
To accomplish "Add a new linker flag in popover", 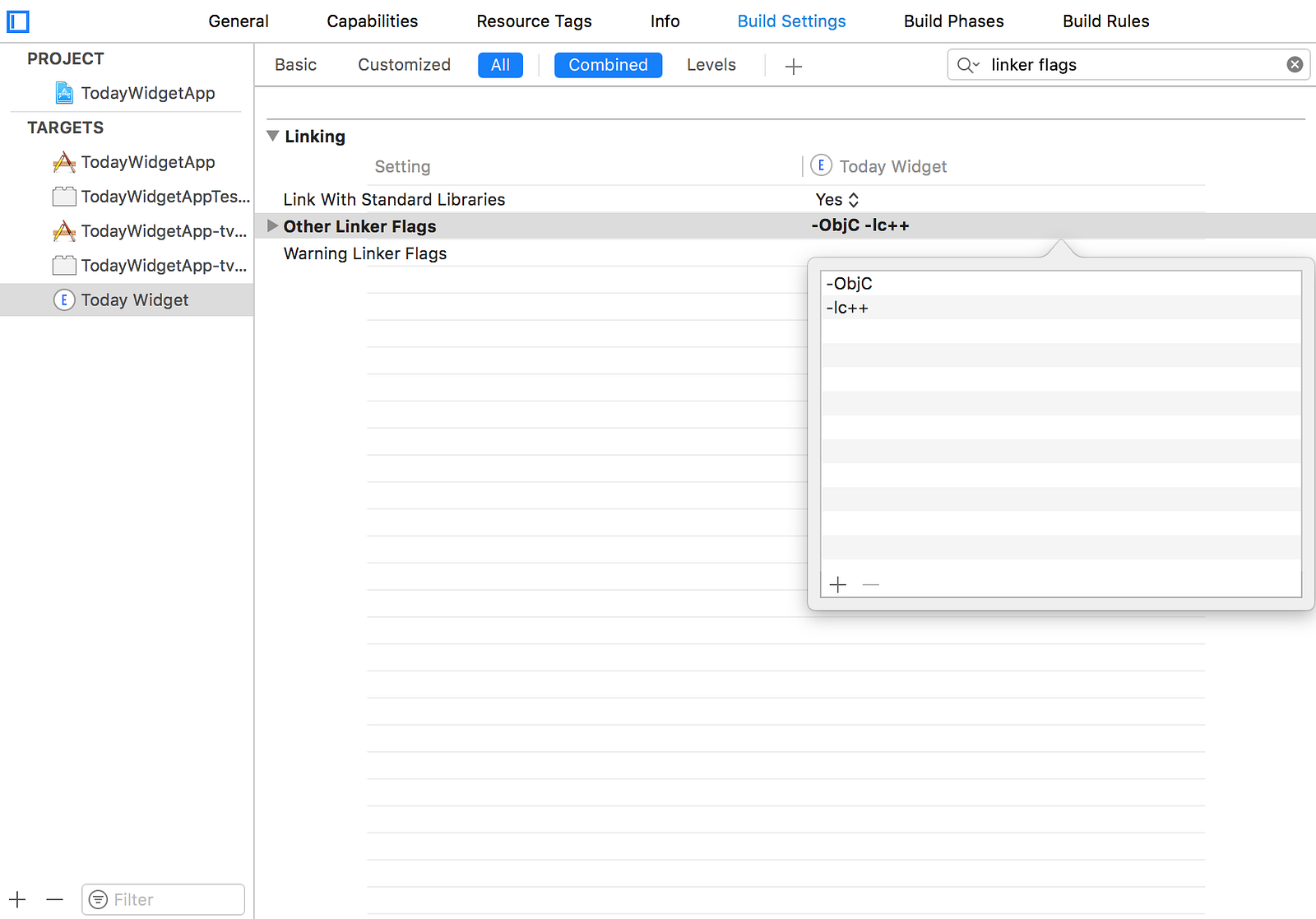I will point(838,585).
